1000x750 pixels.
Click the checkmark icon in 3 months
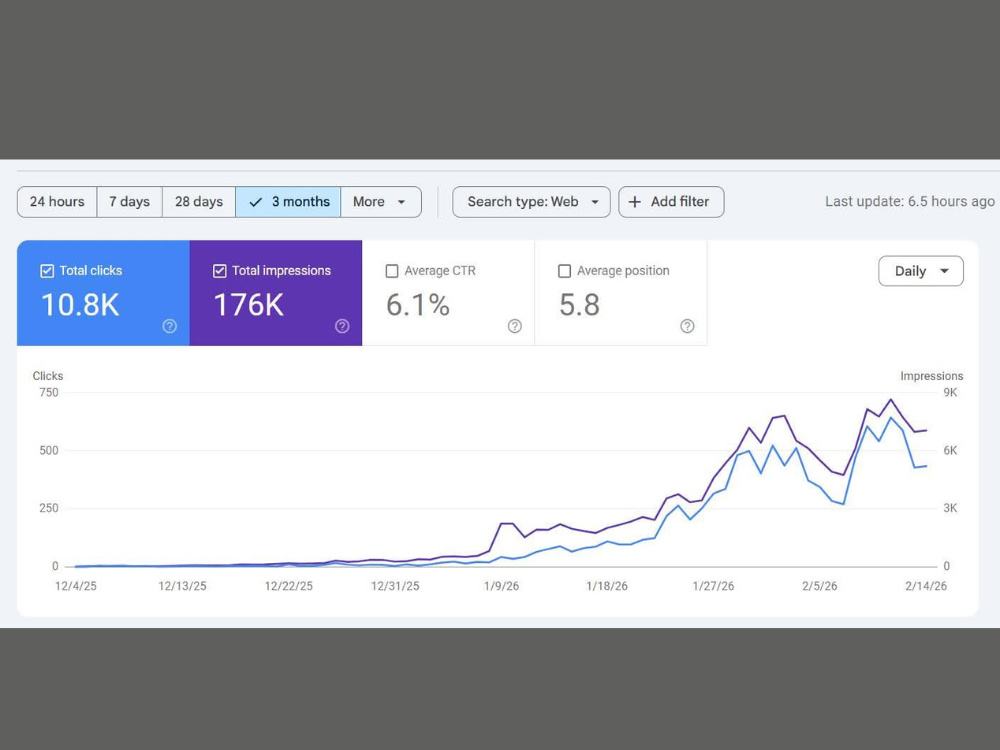pos(256,202)
